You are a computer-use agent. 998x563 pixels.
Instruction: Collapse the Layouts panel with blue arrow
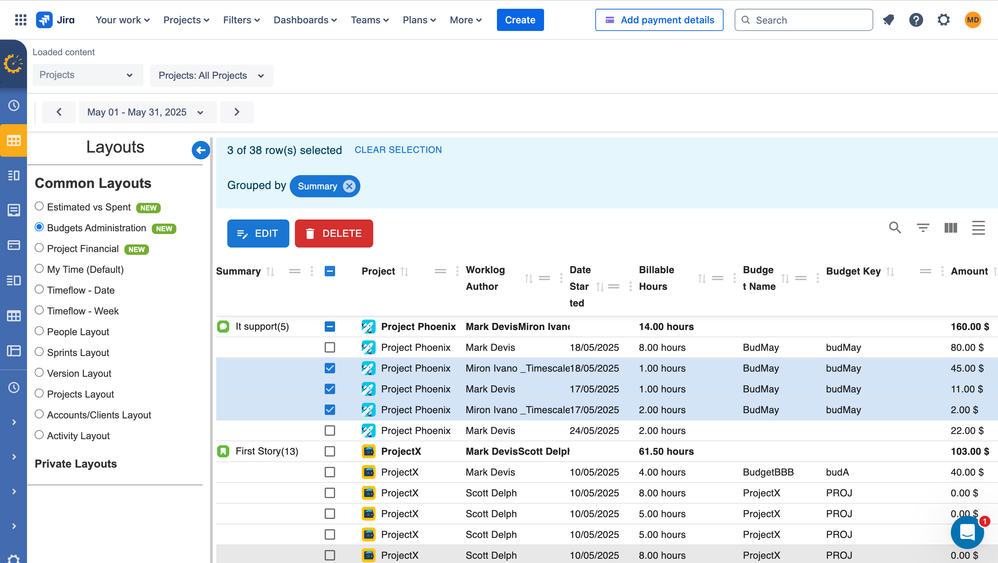pyautogui.click(x=201, y=150)
